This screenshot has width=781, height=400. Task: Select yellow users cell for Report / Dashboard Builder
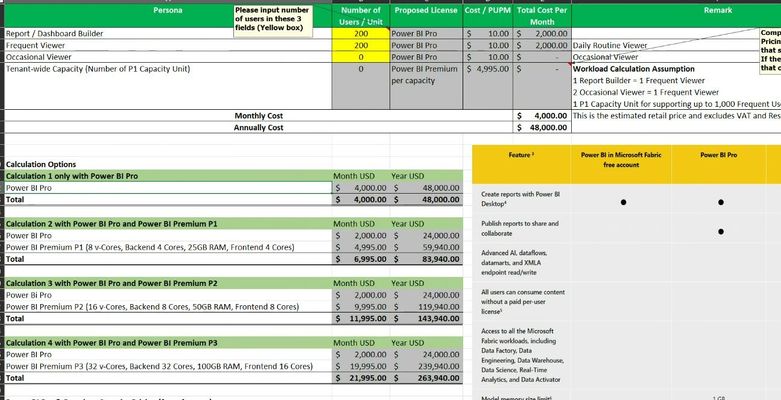[x=361, y=33]
